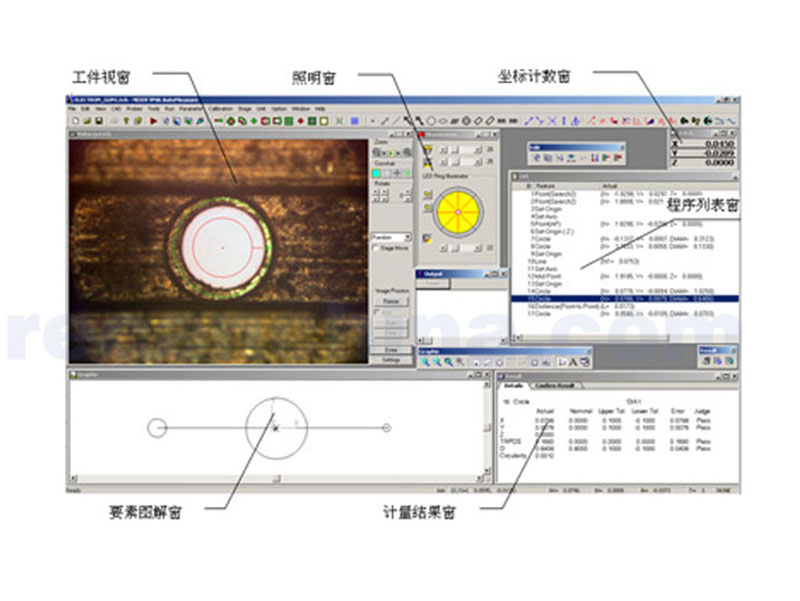The width and height of the screenshot is (800, 601).
Task: Click the yellow square outline toolbar icon
Action: [x=323, y=121]
